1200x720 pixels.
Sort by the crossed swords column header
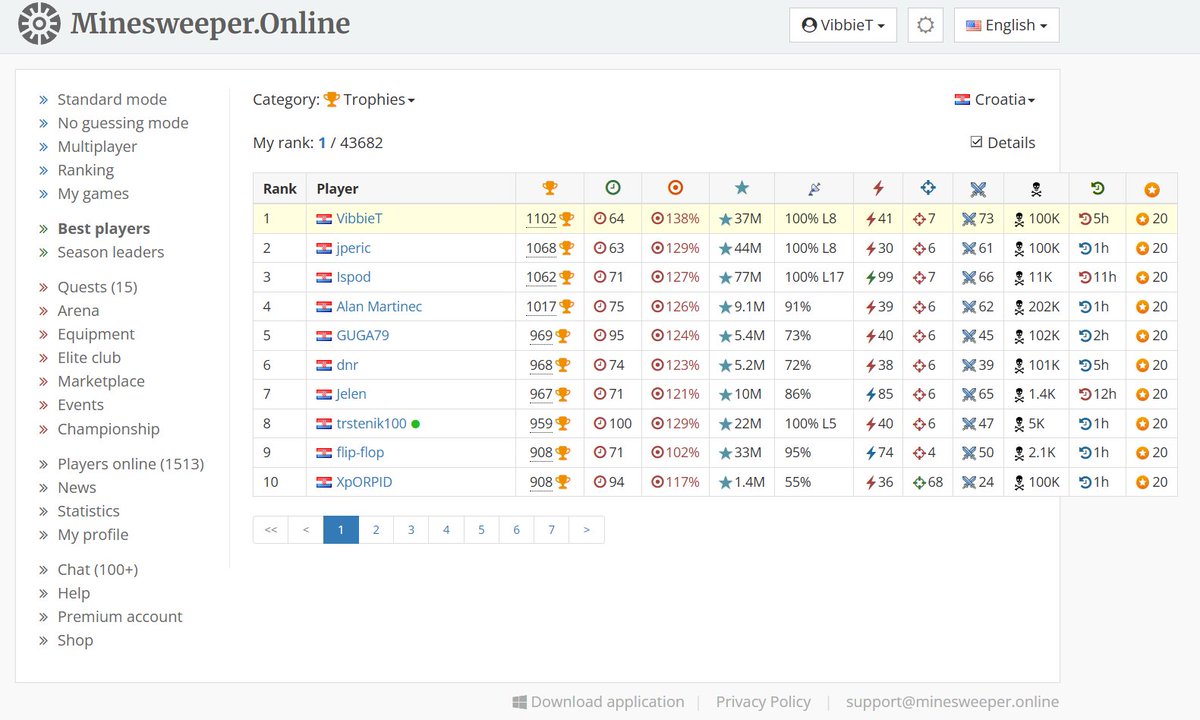978,188
